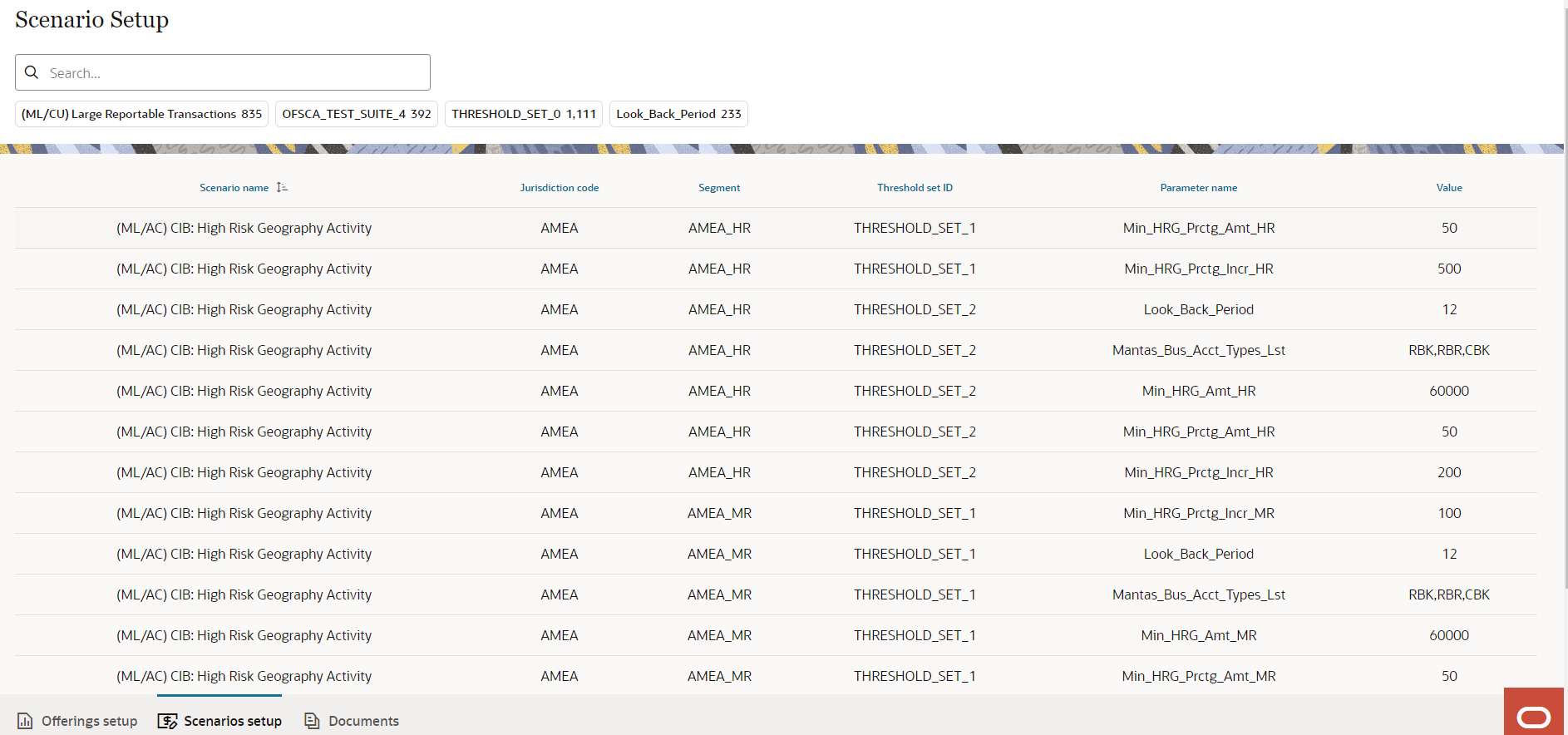
Task: Click the Value column header
Action: [1449, 188]
